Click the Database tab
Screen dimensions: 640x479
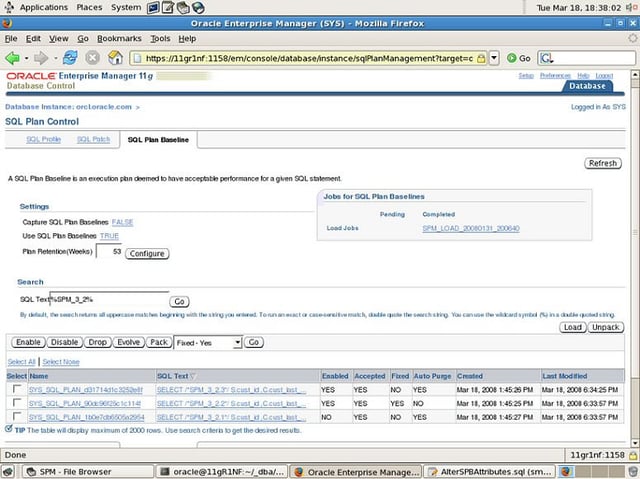tap(587, 86)
